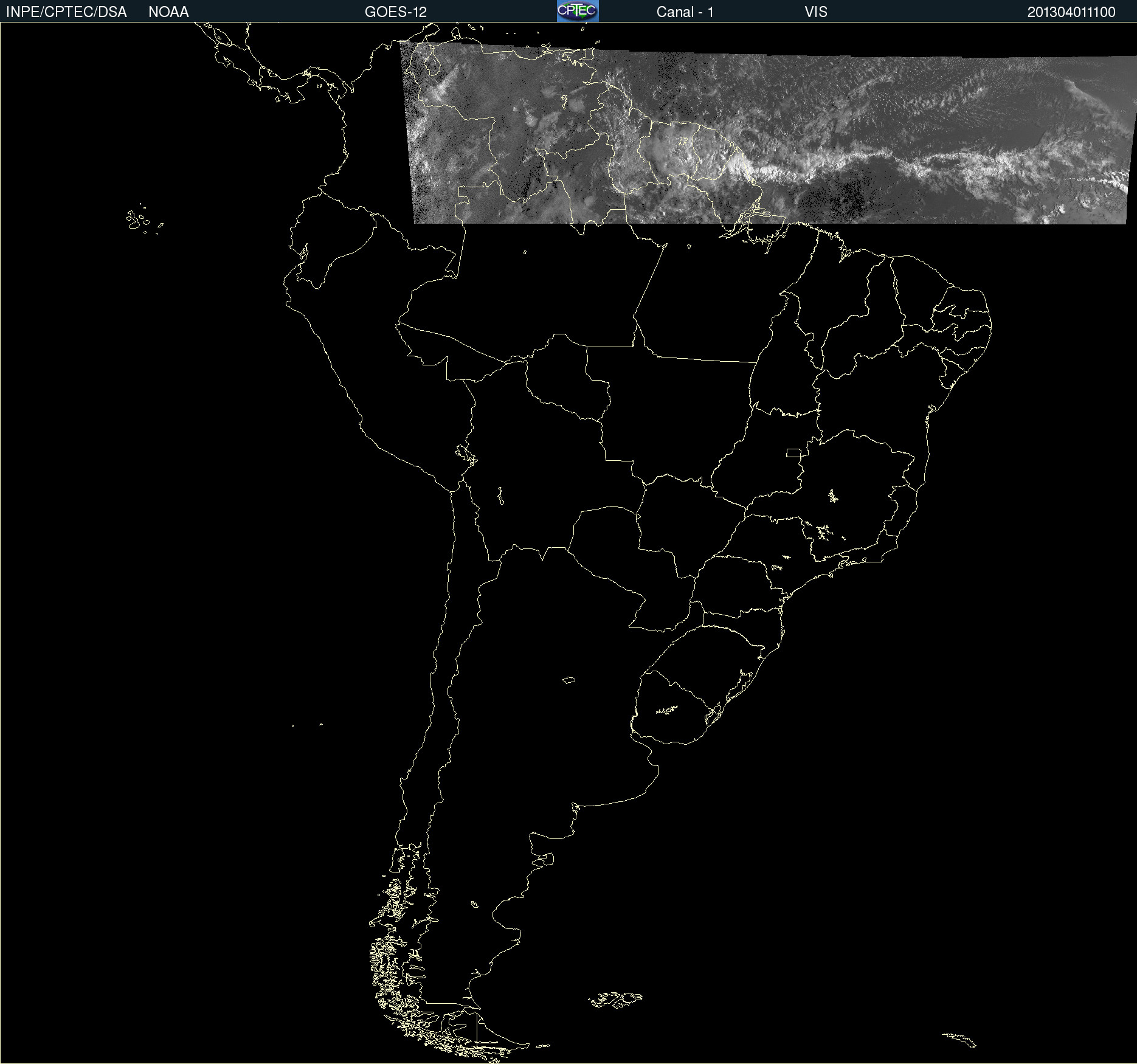Click the INPE/CPTEC/DSA header text

coord(66,12)
